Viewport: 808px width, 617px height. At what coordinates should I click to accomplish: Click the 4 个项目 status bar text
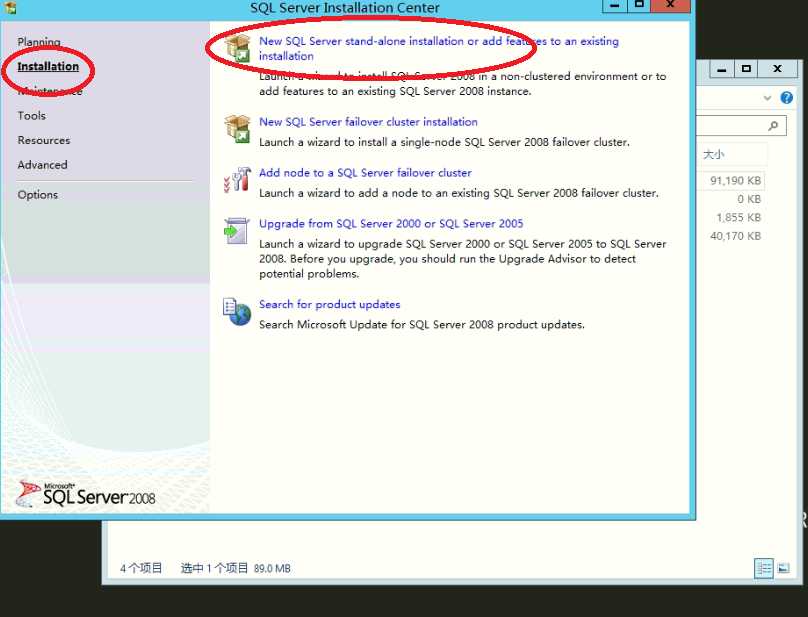(141, 568)
